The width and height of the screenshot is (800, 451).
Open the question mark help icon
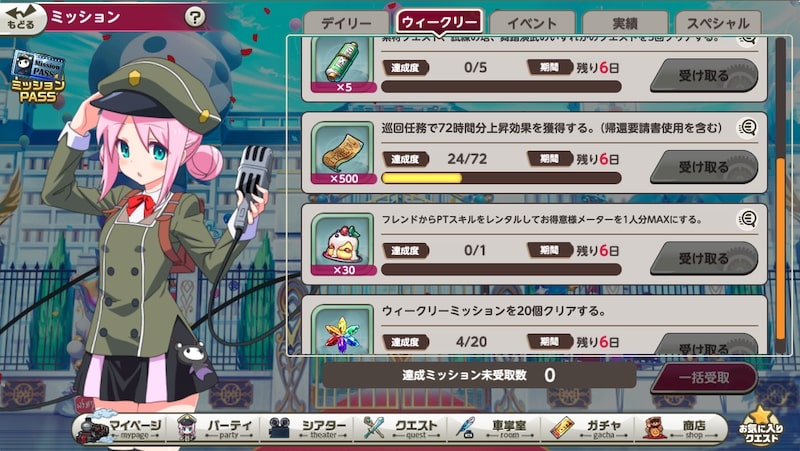[194, 18]
